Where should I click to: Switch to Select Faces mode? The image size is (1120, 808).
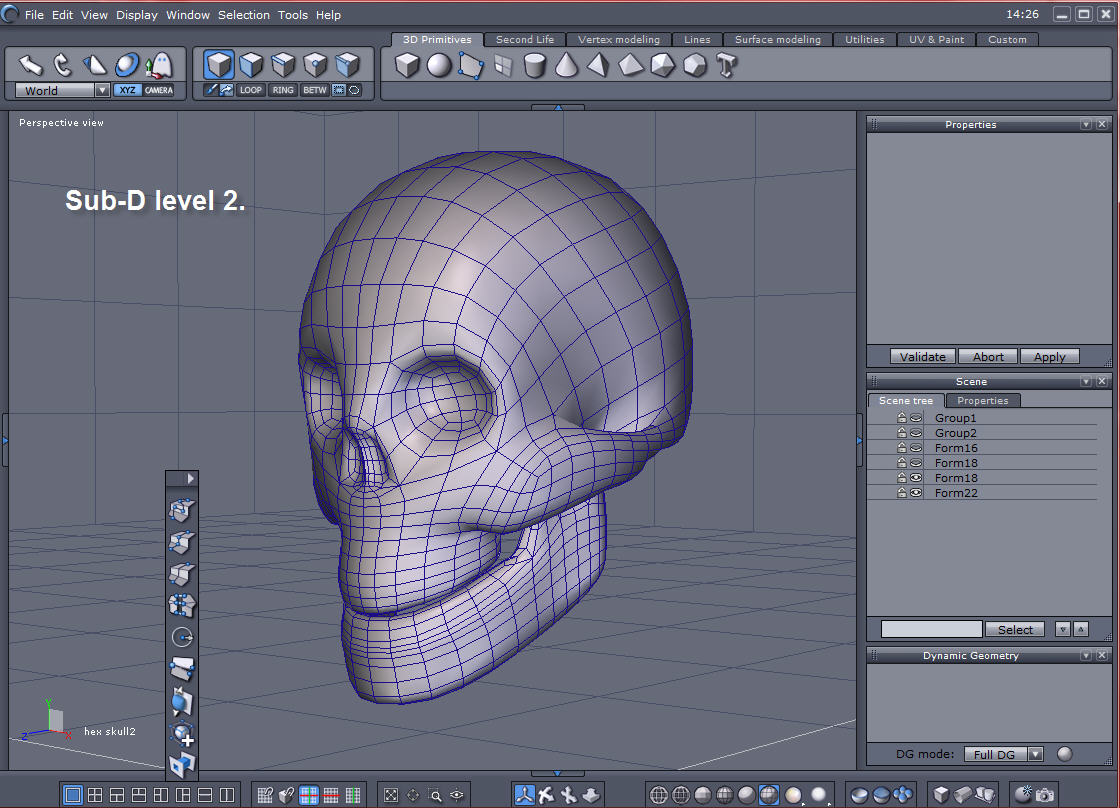click(x=251, y=64)
